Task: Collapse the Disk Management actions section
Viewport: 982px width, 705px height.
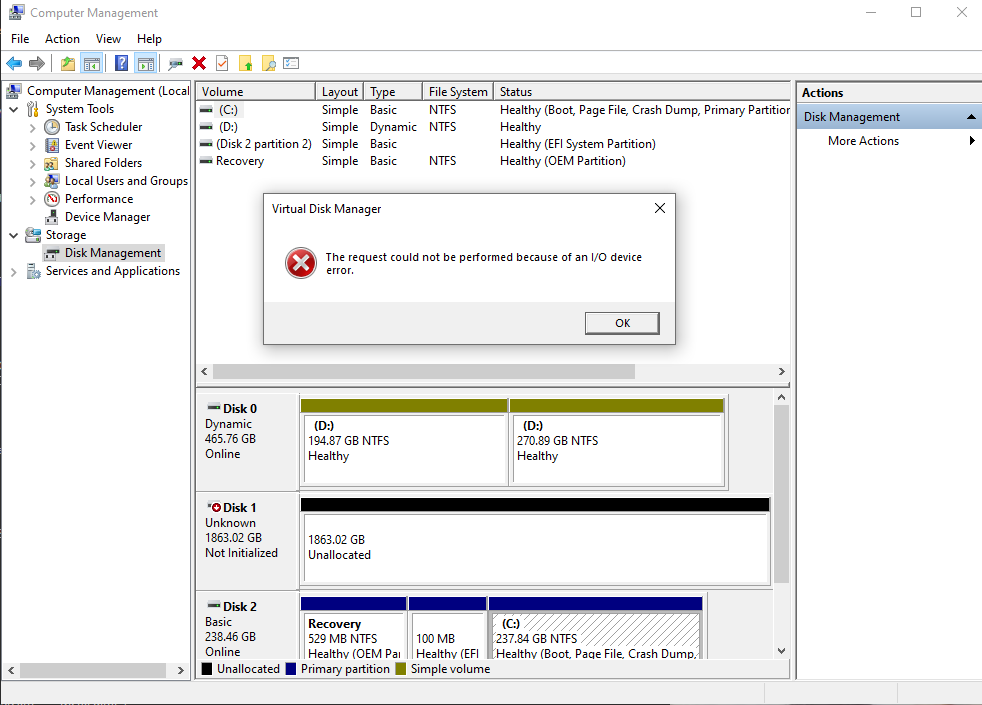Action: tap(971, 117)
